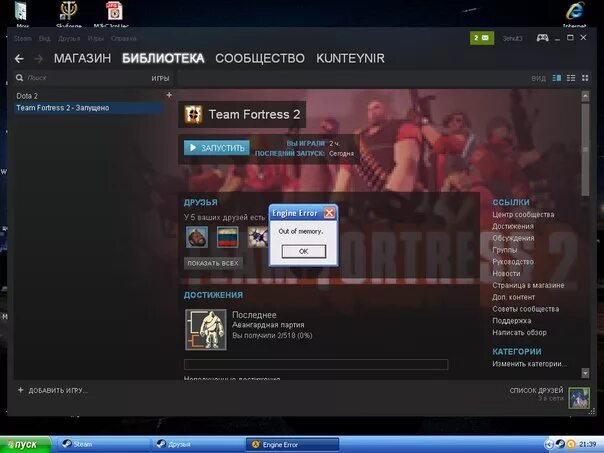Select Dota 2 in the games list
Screen dimensions: 604x453
point(27,96)
